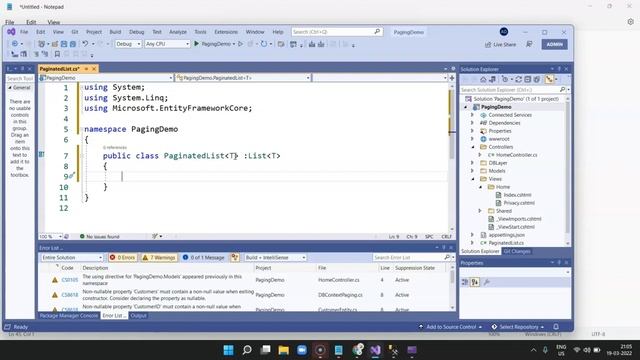Screen dimensions: 640x360
Task: Click the split editor plus icon
Action: pos(452,78)
